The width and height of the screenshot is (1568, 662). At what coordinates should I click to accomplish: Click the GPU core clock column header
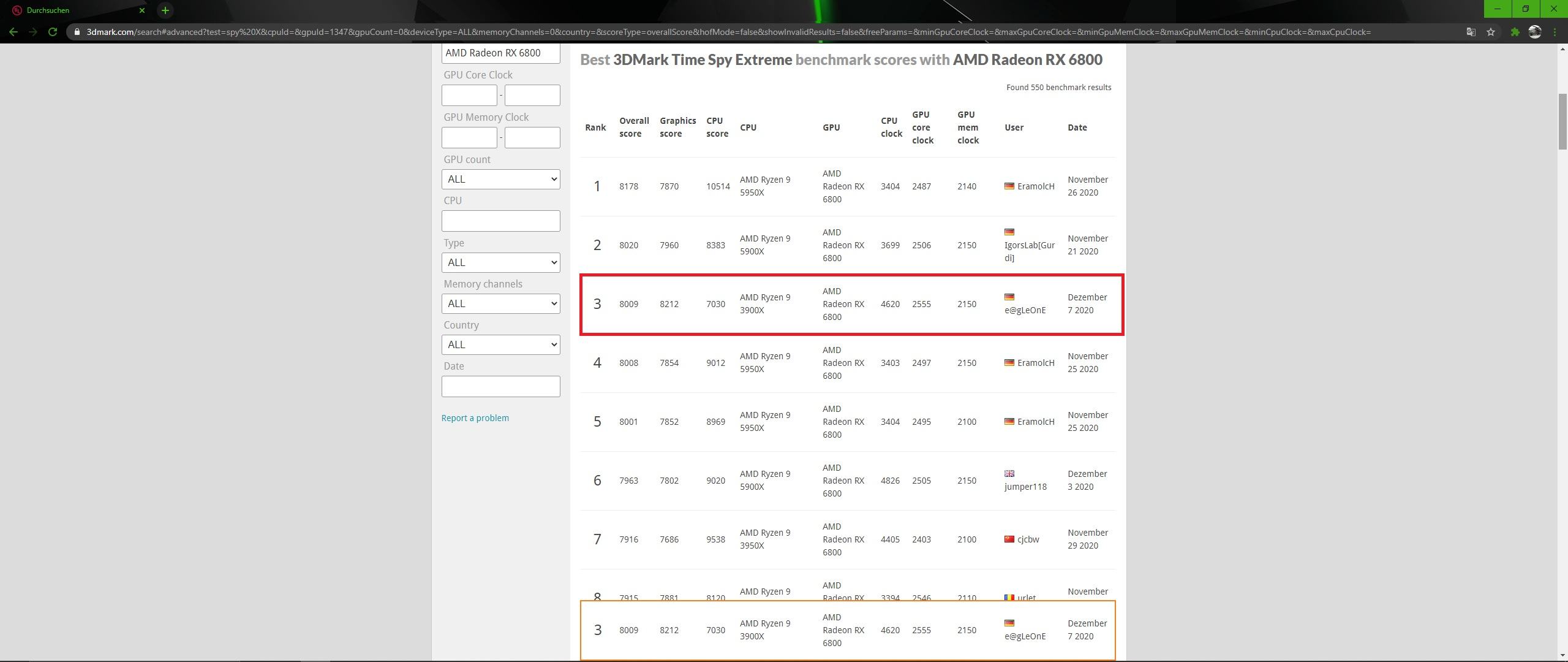(x=922, y=127)
